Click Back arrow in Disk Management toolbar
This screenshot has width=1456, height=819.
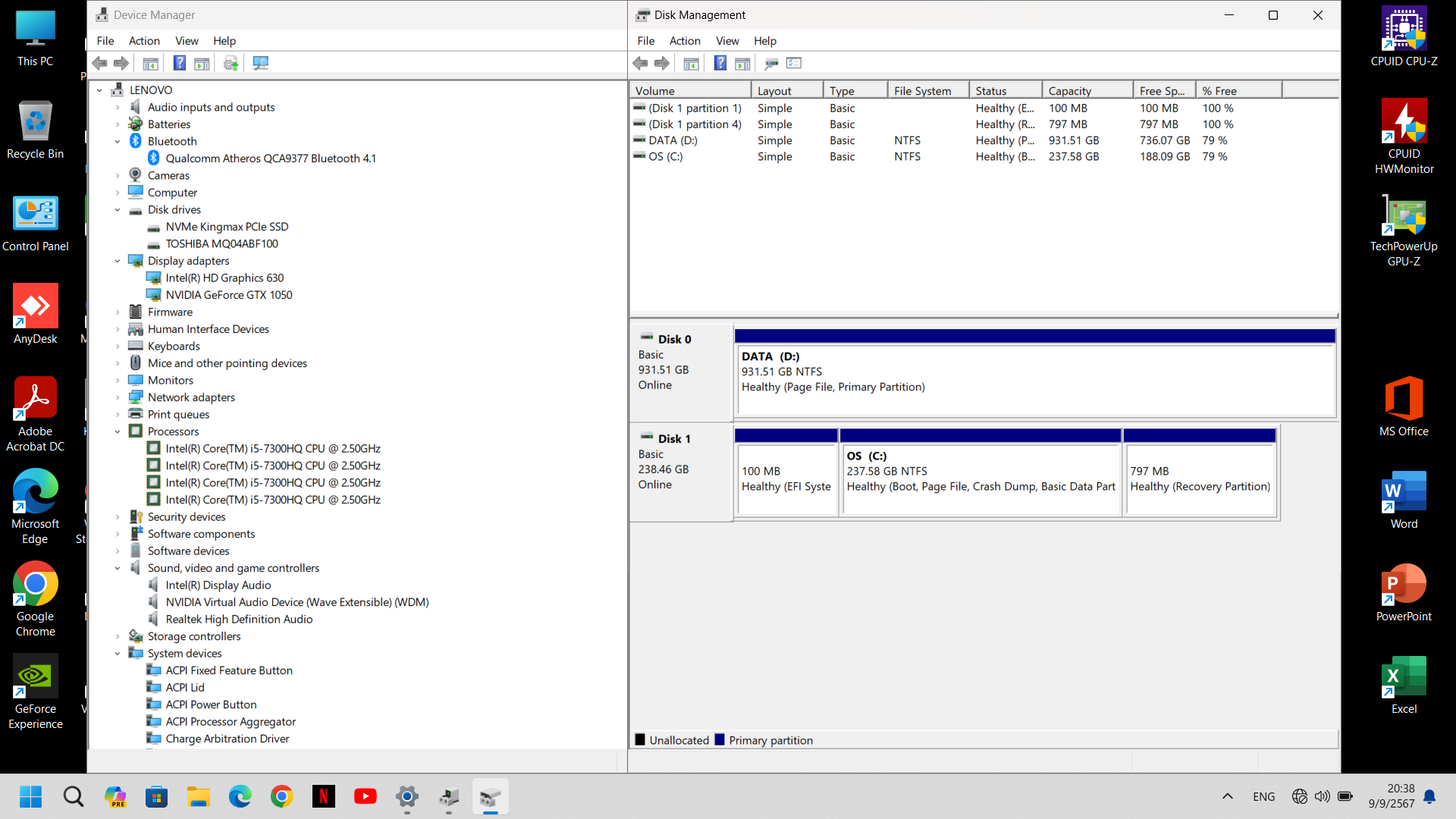(x=640, y=63)
